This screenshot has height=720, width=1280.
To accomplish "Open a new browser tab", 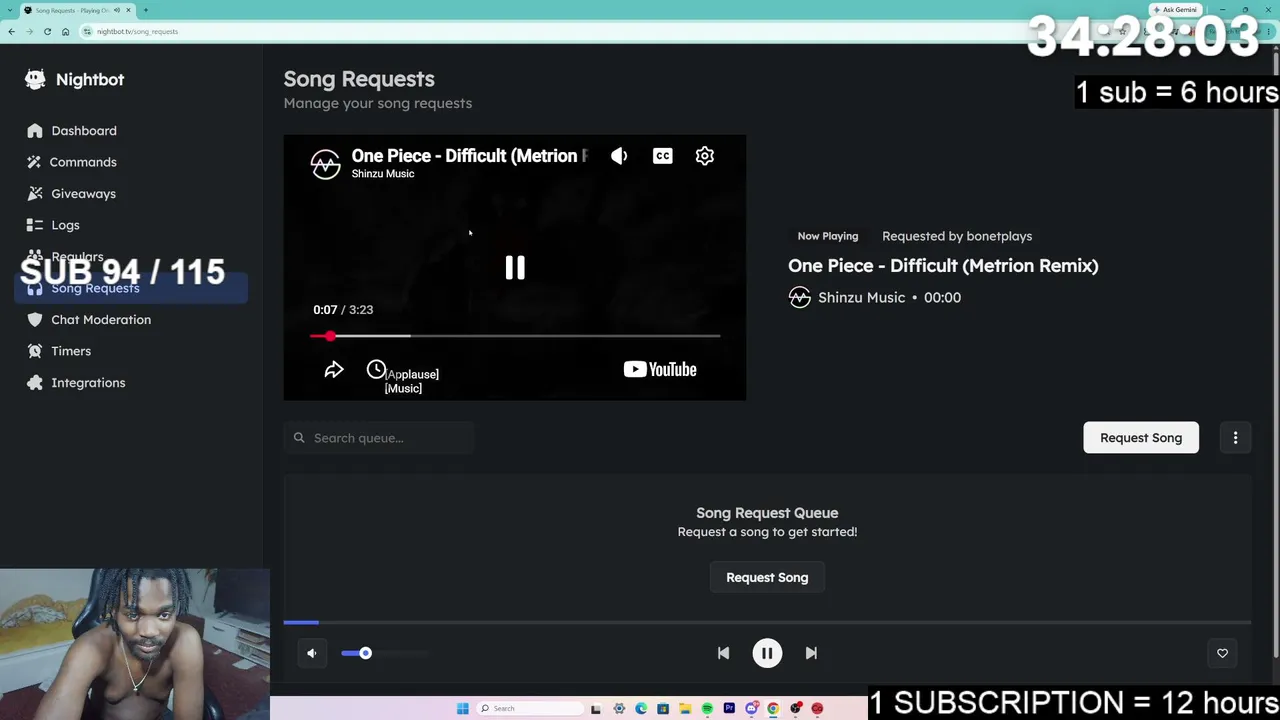I will click(x=146, y=10).
